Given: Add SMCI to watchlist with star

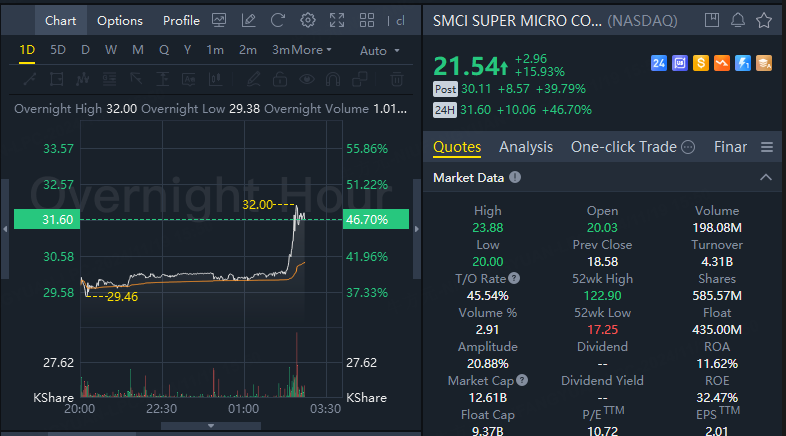Looking at the screenshot, I should coord(764,20).
